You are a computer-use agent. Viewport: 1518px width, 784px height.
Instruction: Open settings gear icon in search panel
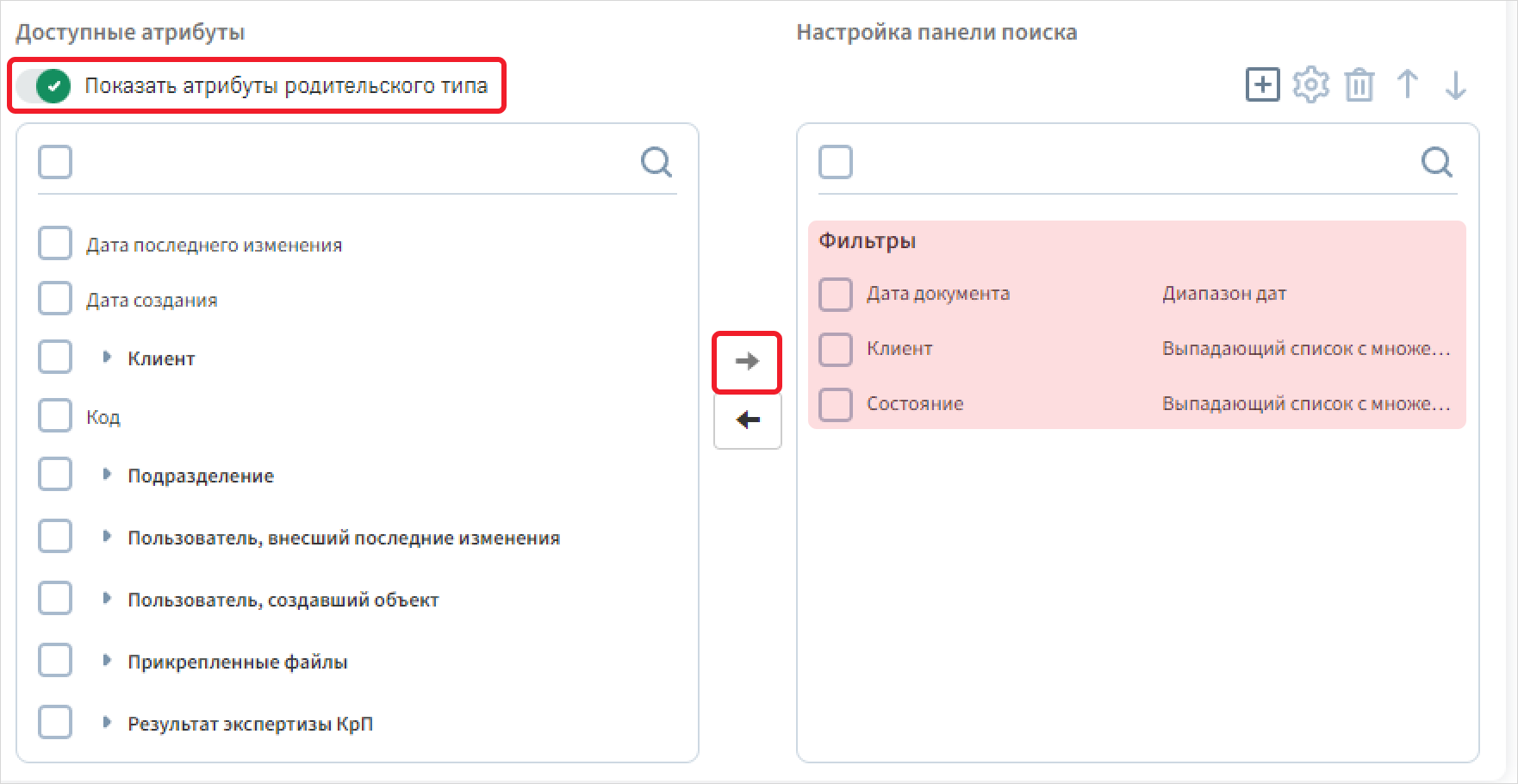tap(1311, 85)
